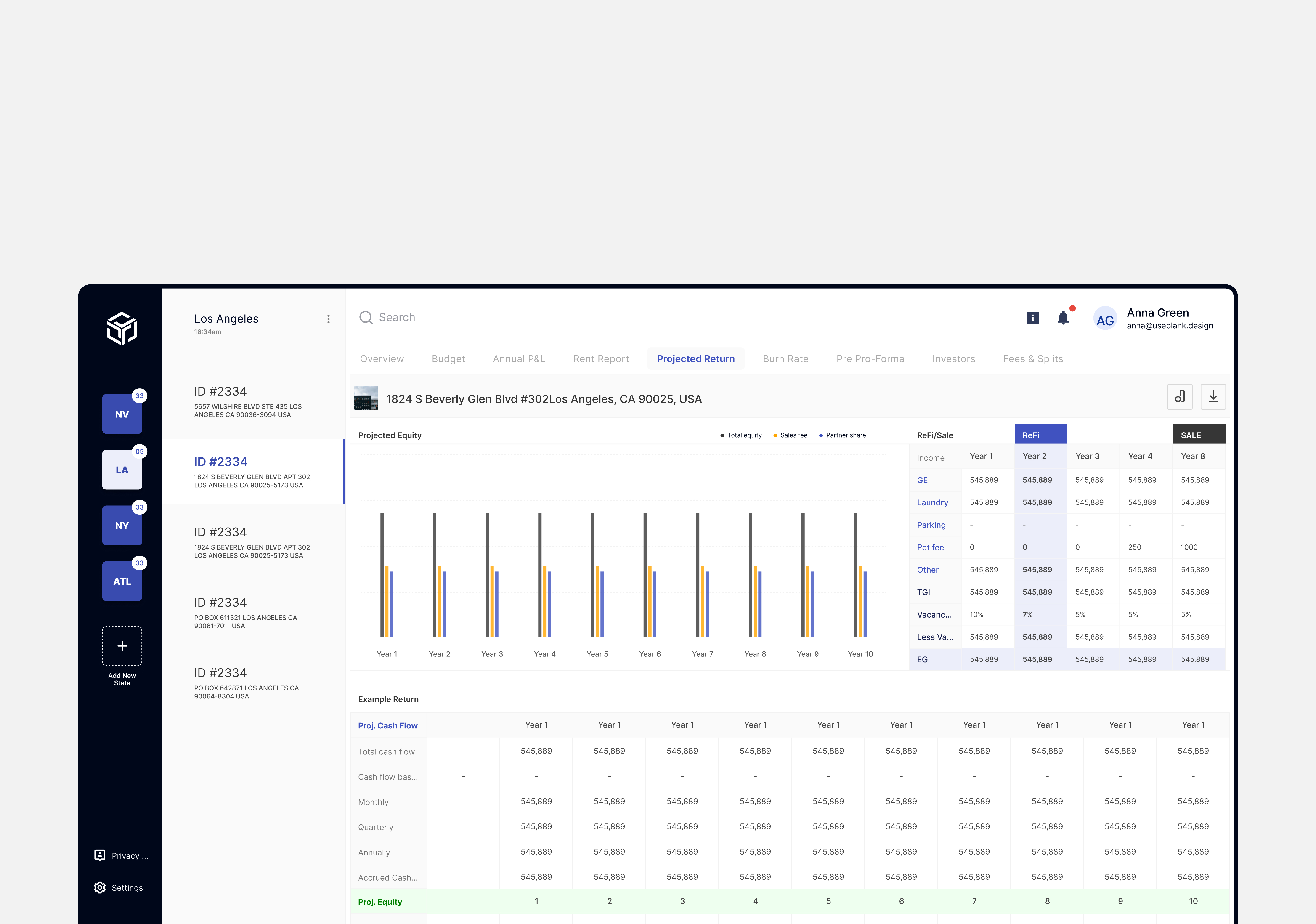Image resolution: width=1316 pixels, height=924 pixels.
Task: Open Privacy icon in sidebar
Action: click(100, 855)
